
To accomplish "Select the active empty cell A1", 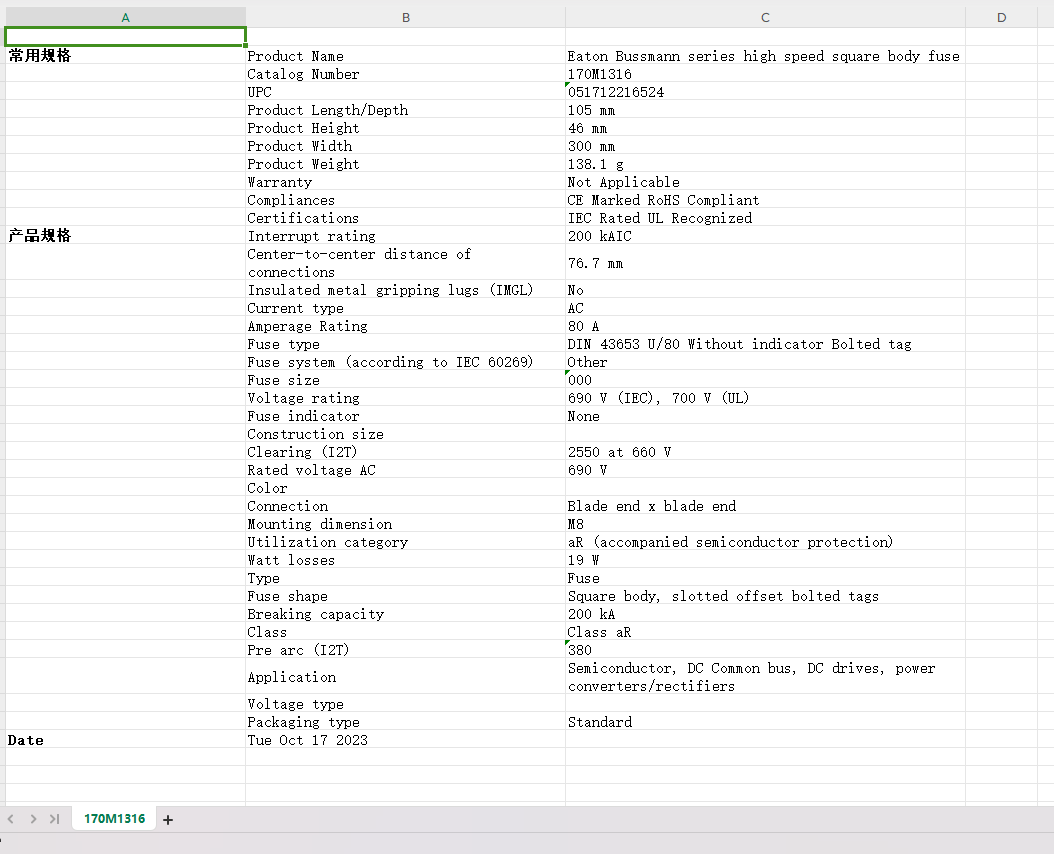I will coord(126,36).
